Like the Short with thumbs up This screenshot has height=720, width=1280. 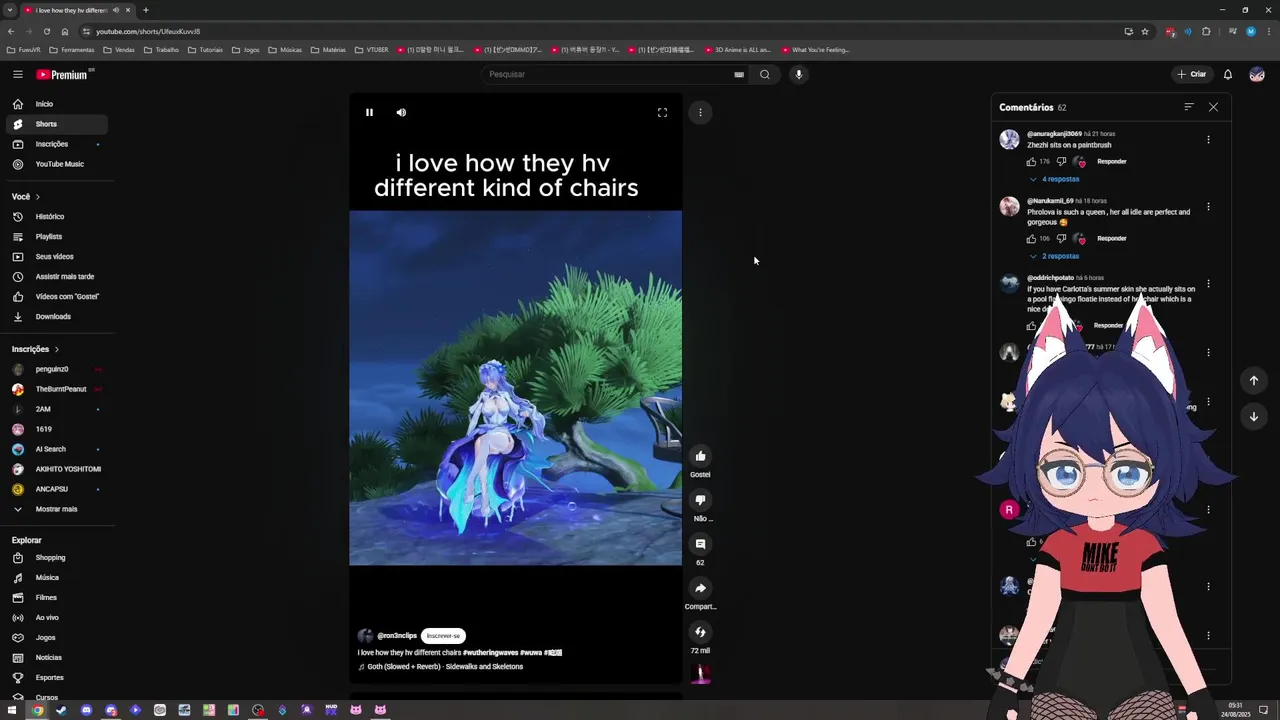pyautogui.click(x=700, y=456)
